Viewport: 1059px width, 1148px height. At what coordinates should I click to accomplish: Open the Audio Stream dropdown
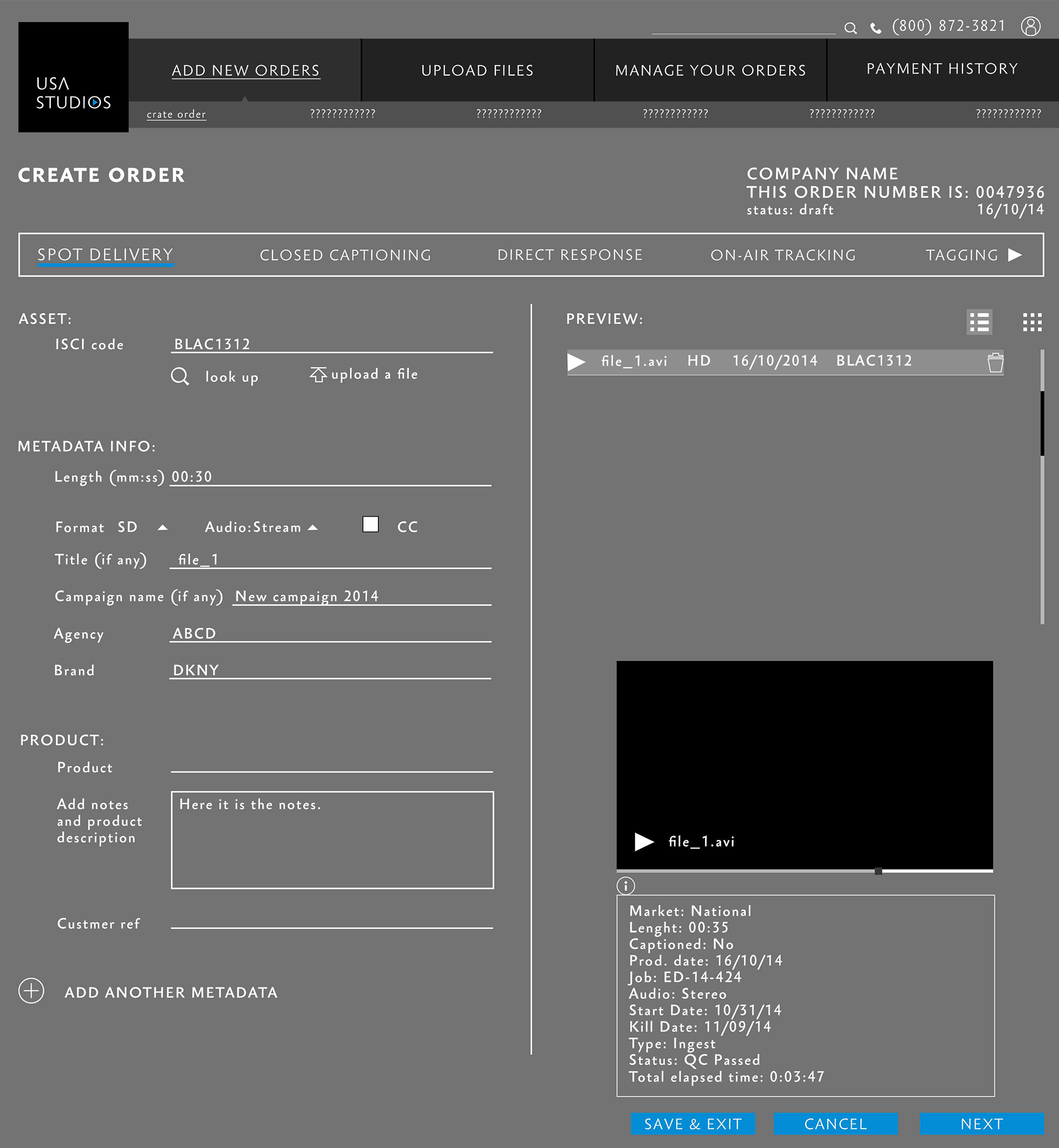313,528
